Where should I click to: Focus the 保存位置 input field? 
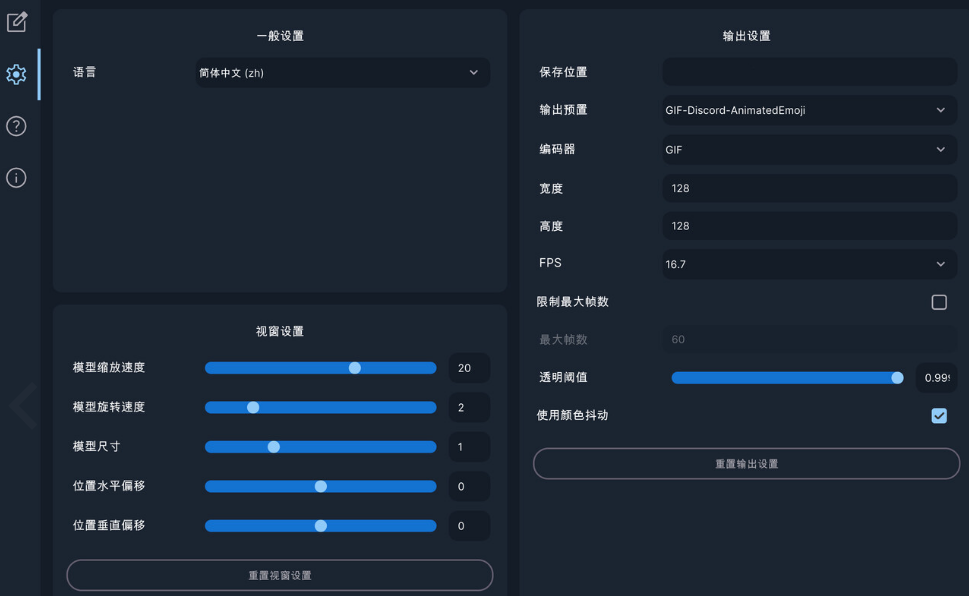click(x=809, y=72)
